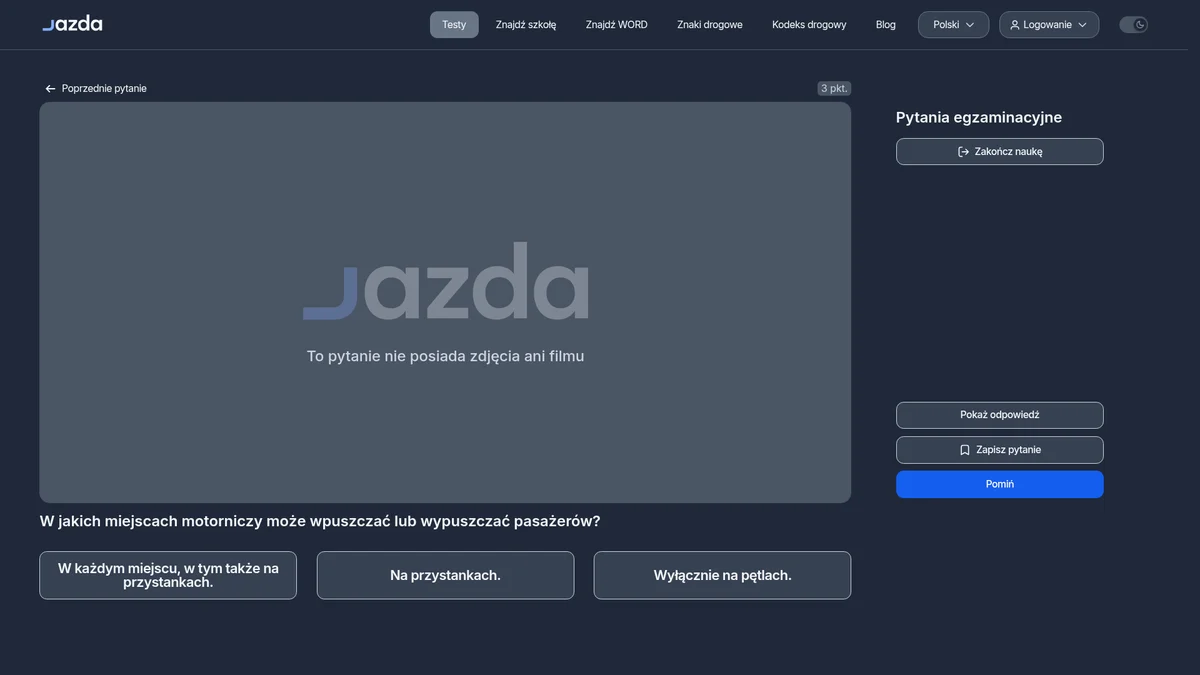Open Znaki drogowe section
The width and height of the screenshot is (1200, 675).
710,25
